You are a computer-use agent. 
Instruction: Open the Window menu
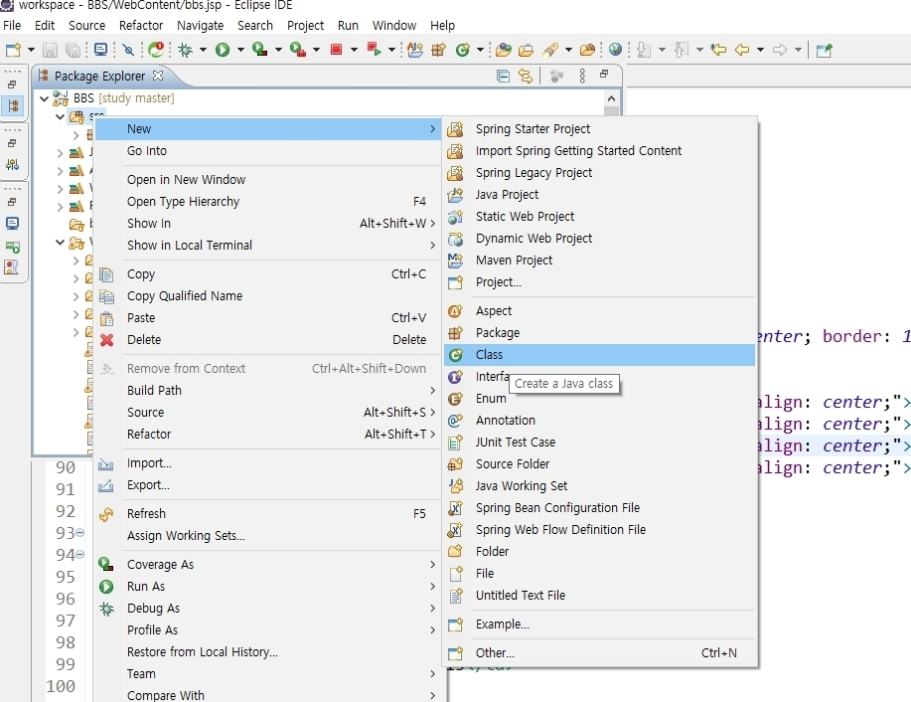pyautogui.click(x=394, y=26)
